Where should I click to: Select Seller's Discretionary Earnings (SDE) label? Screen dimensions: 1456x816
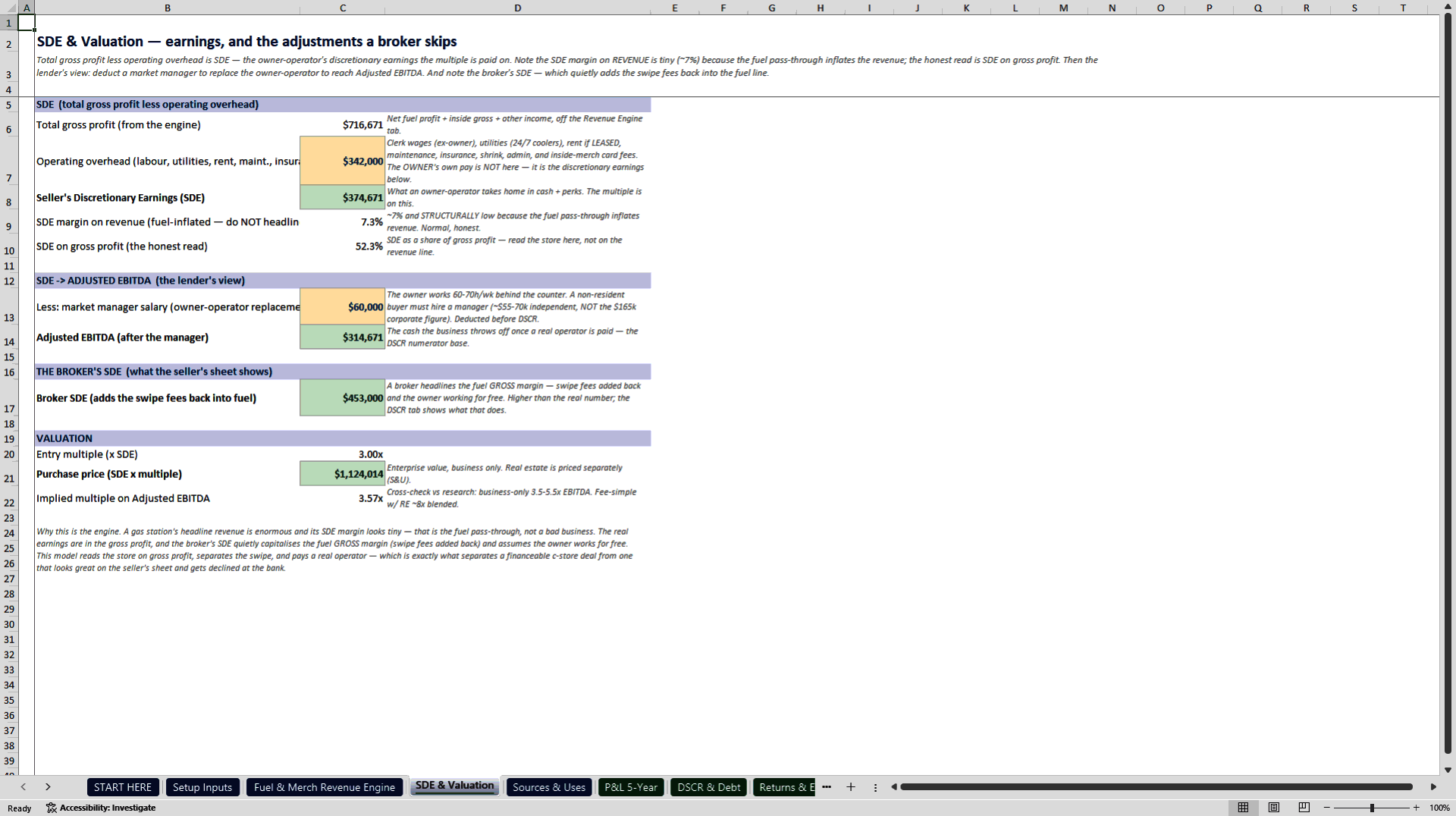(x=121, y=197)
